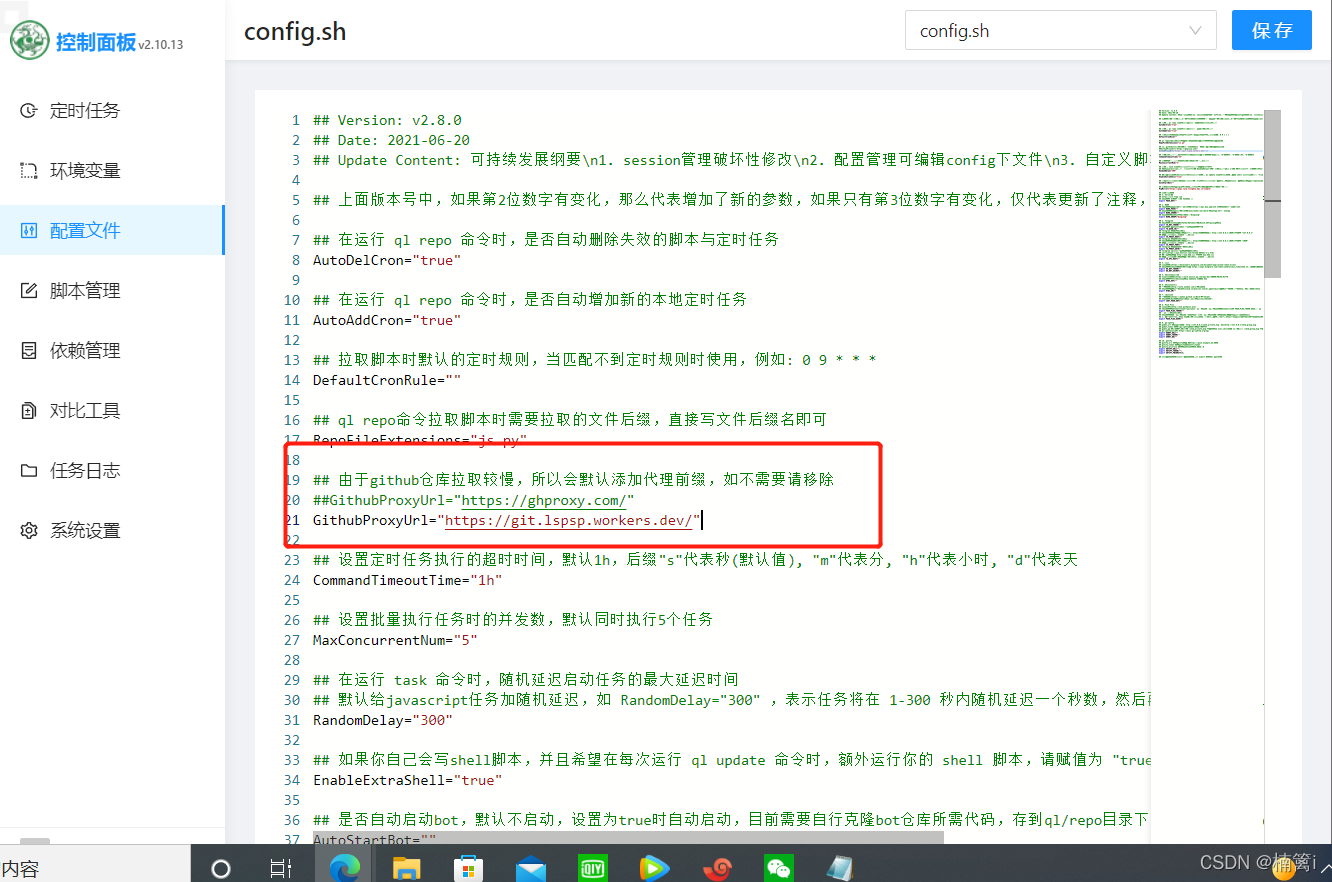Screen dimensions: 1332x882
Task: Click the 控制面板 logo icon
Action: click(29, 41)
